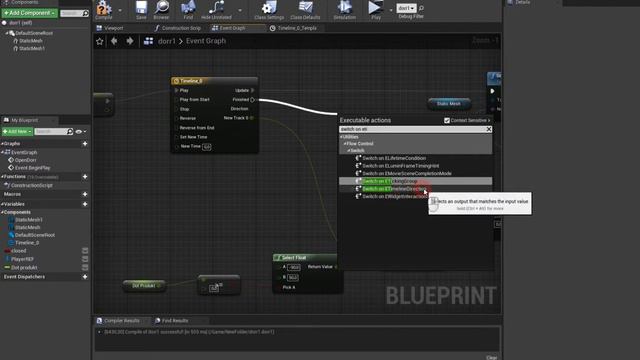This screenshot has height=360, width=640.
Task: Open the Hide Unrelated options dropdown arrow
Action: pos(240,10)
